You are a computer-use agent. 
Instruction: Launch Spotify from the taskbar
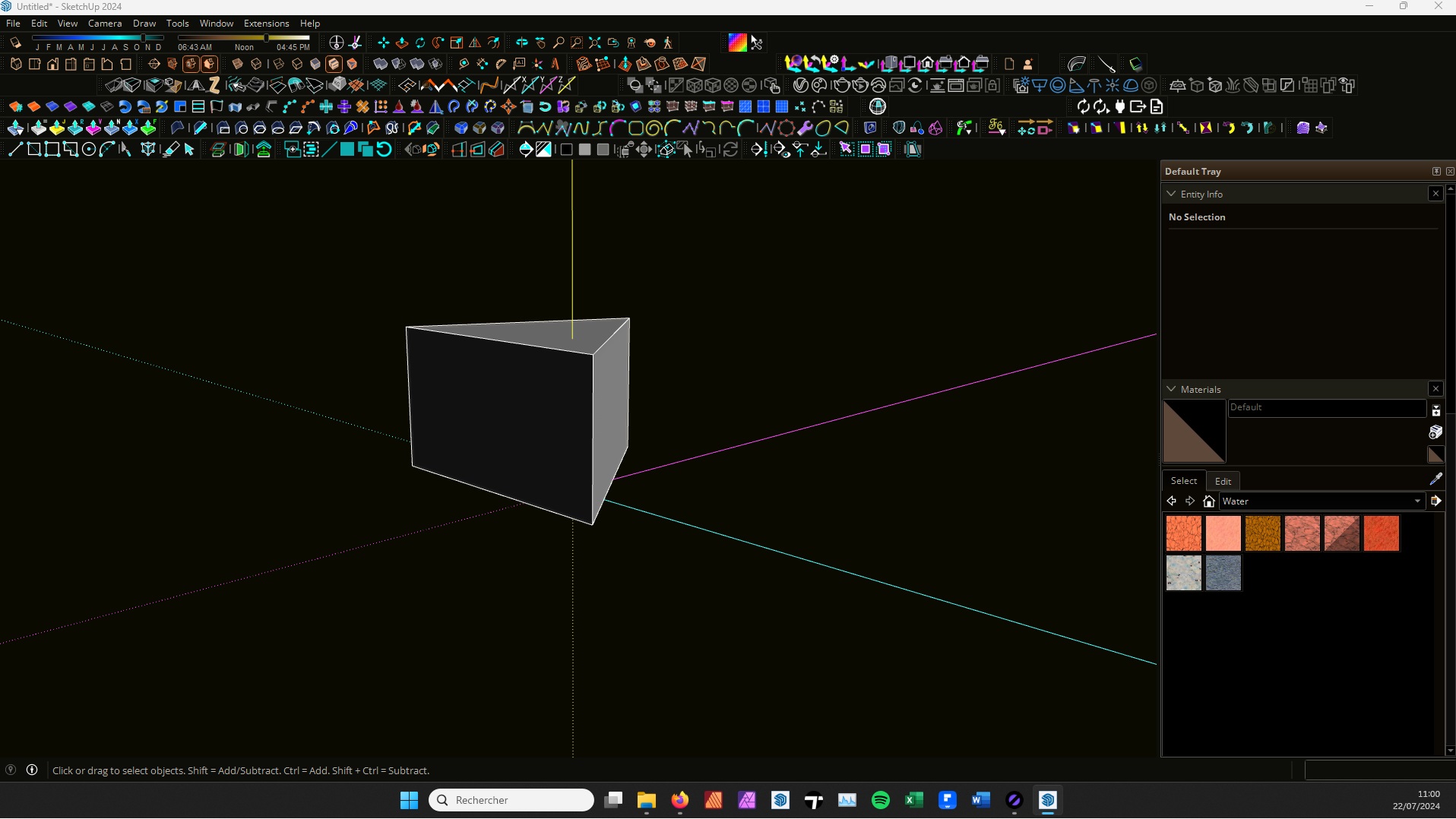[x=881, y=800]
